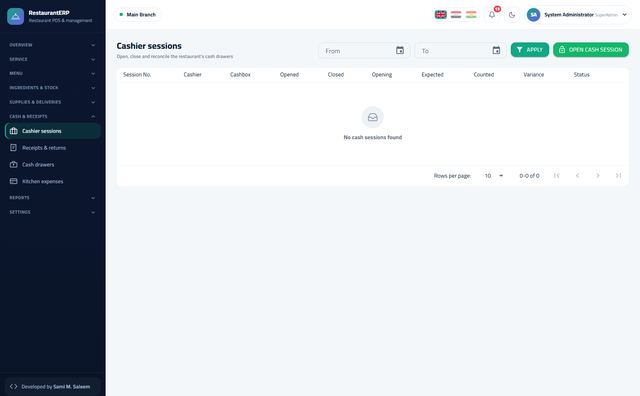
Task: Expand the Overview sidebar section
Action: (x=52, y=45)
